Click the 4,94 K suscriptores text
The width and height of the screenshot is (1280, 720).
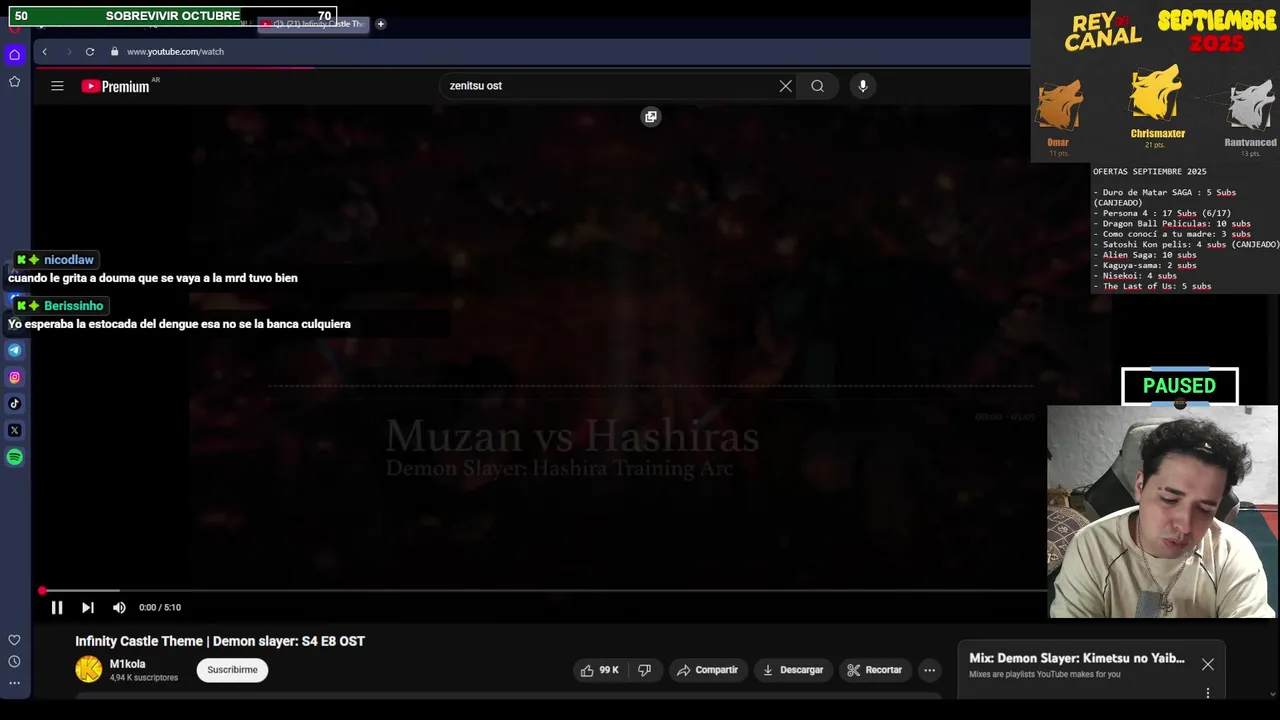144,678
